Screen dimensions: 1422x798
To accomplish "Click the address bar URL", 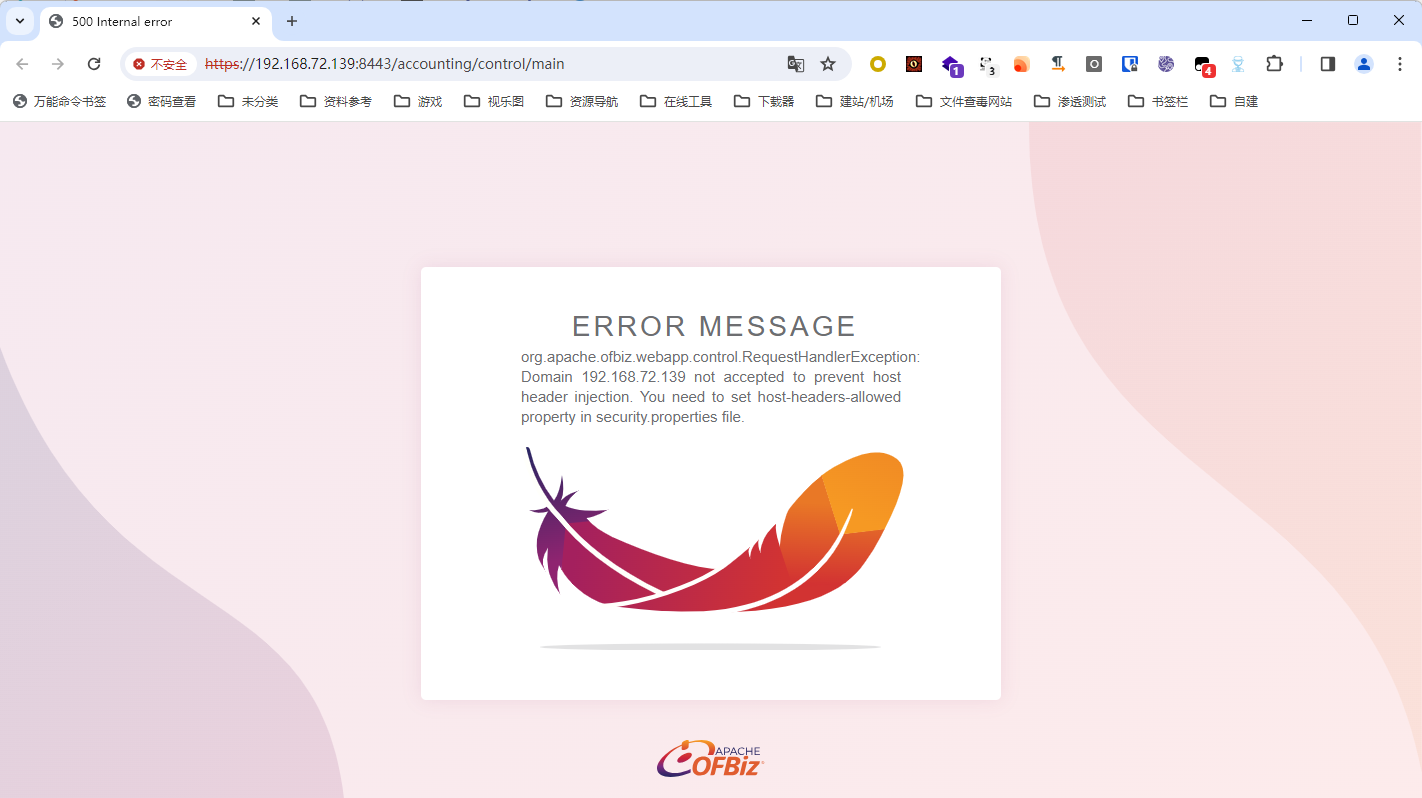I will click(x=384, y=64).
